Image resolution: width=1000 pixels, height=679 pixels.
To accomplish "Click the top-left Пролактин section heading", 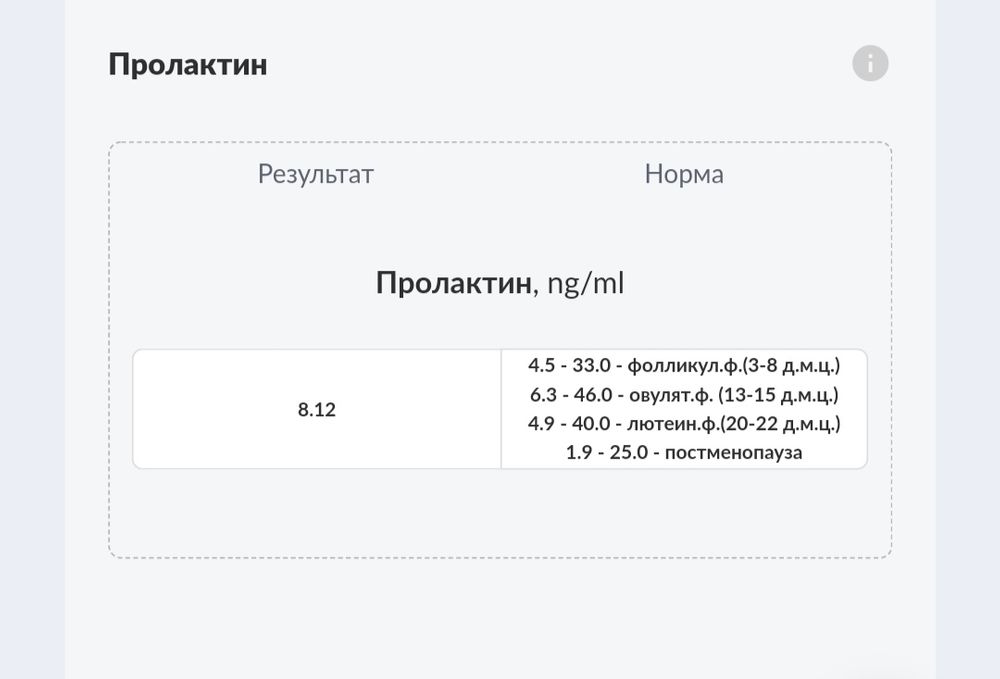I will click(x=187, y=65).
